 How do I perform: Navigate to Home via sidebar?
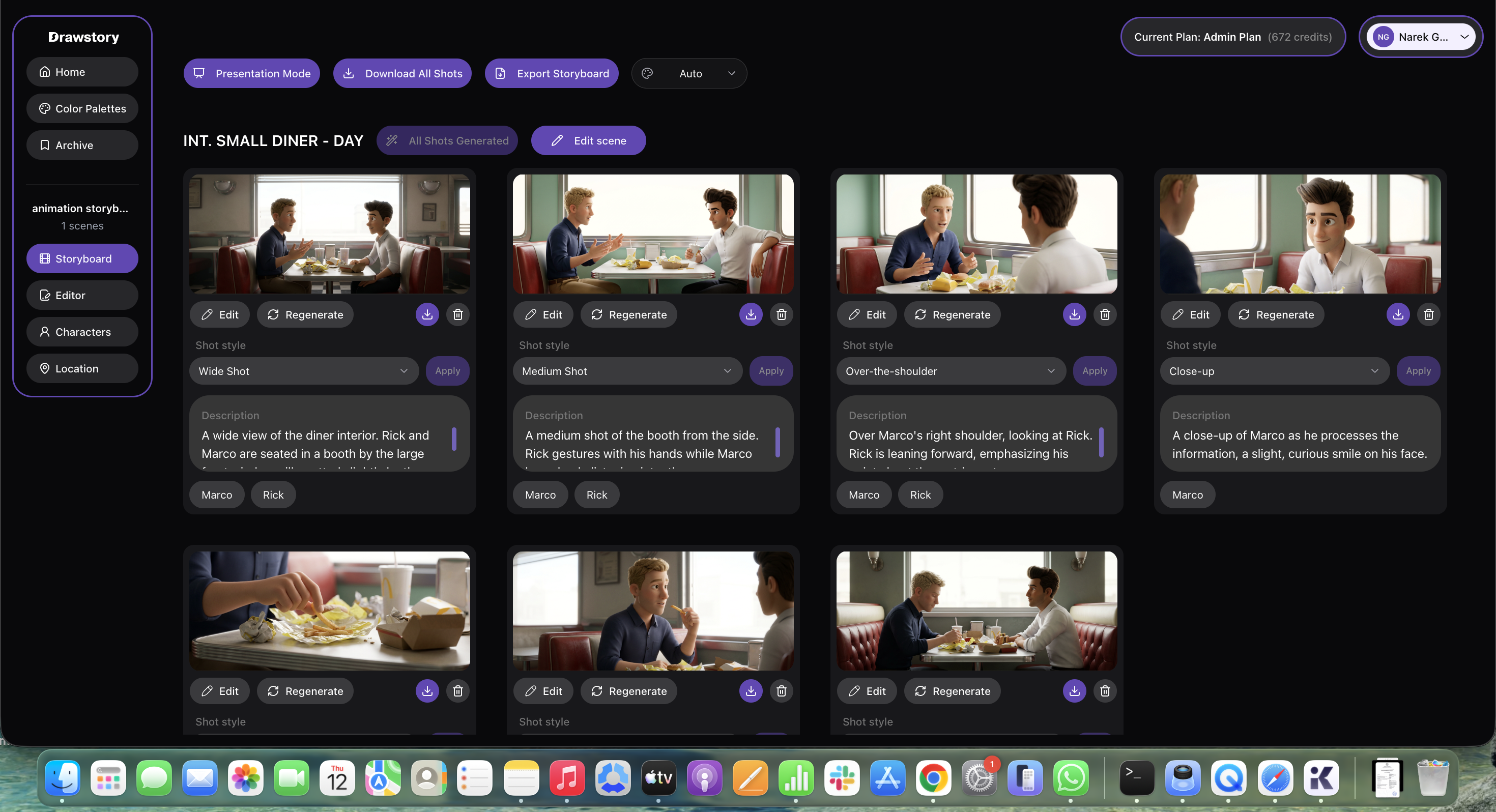coord(82,71)
